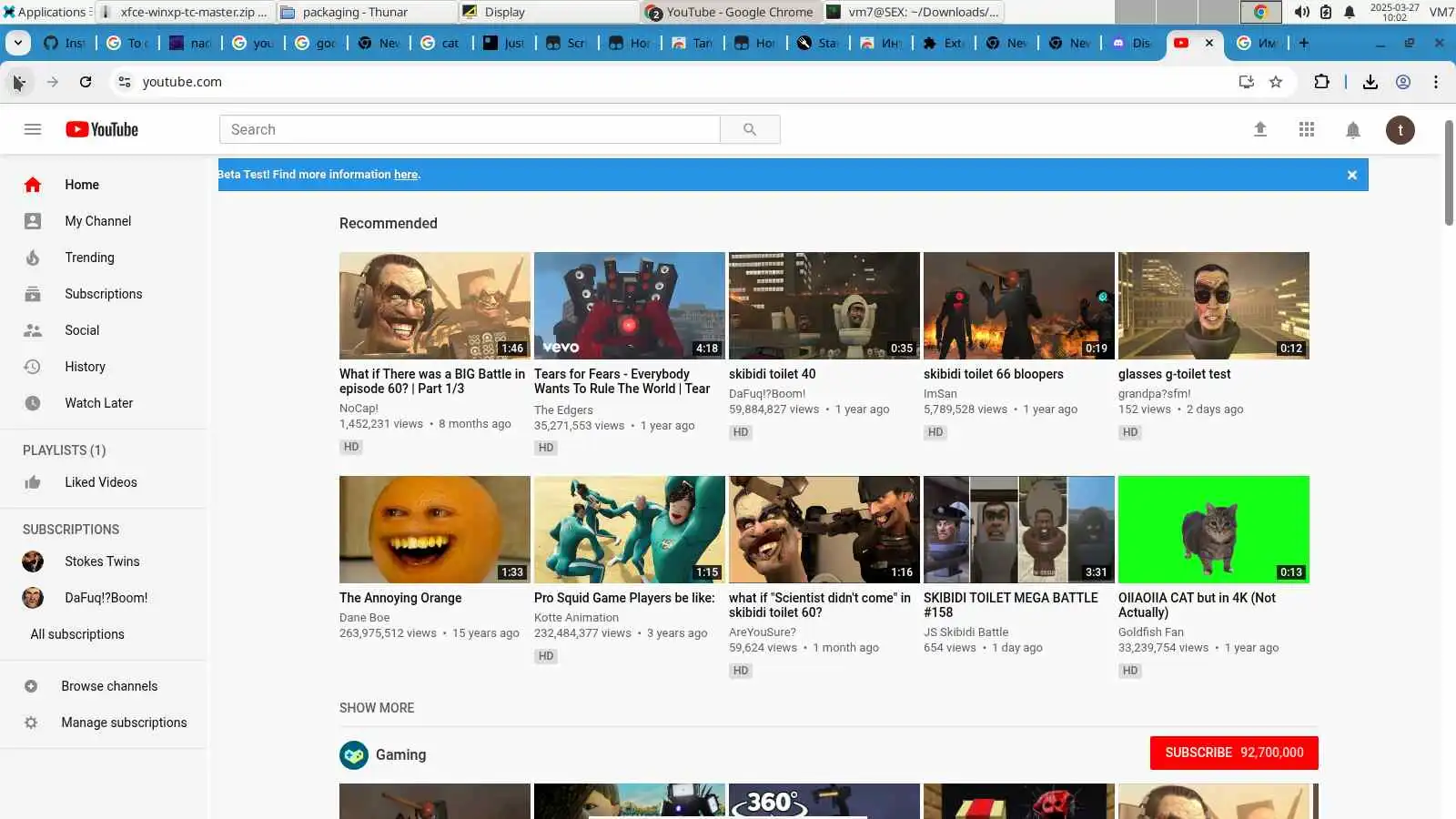Image resolution: width=1456 pixels, height=819 pixels.
Task: Expand the Chrome tab search dropdown
Action: coord(18,43)
